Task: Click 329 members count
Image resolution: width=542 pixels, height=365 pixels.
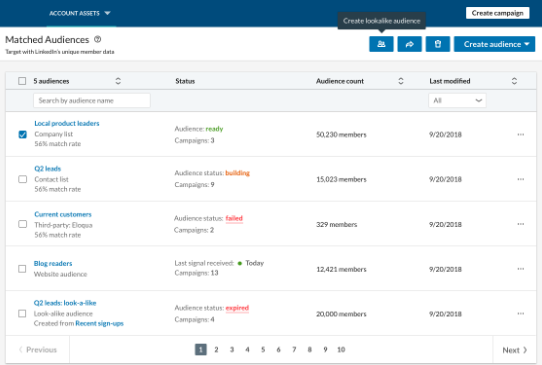Action: click(337, 224)
